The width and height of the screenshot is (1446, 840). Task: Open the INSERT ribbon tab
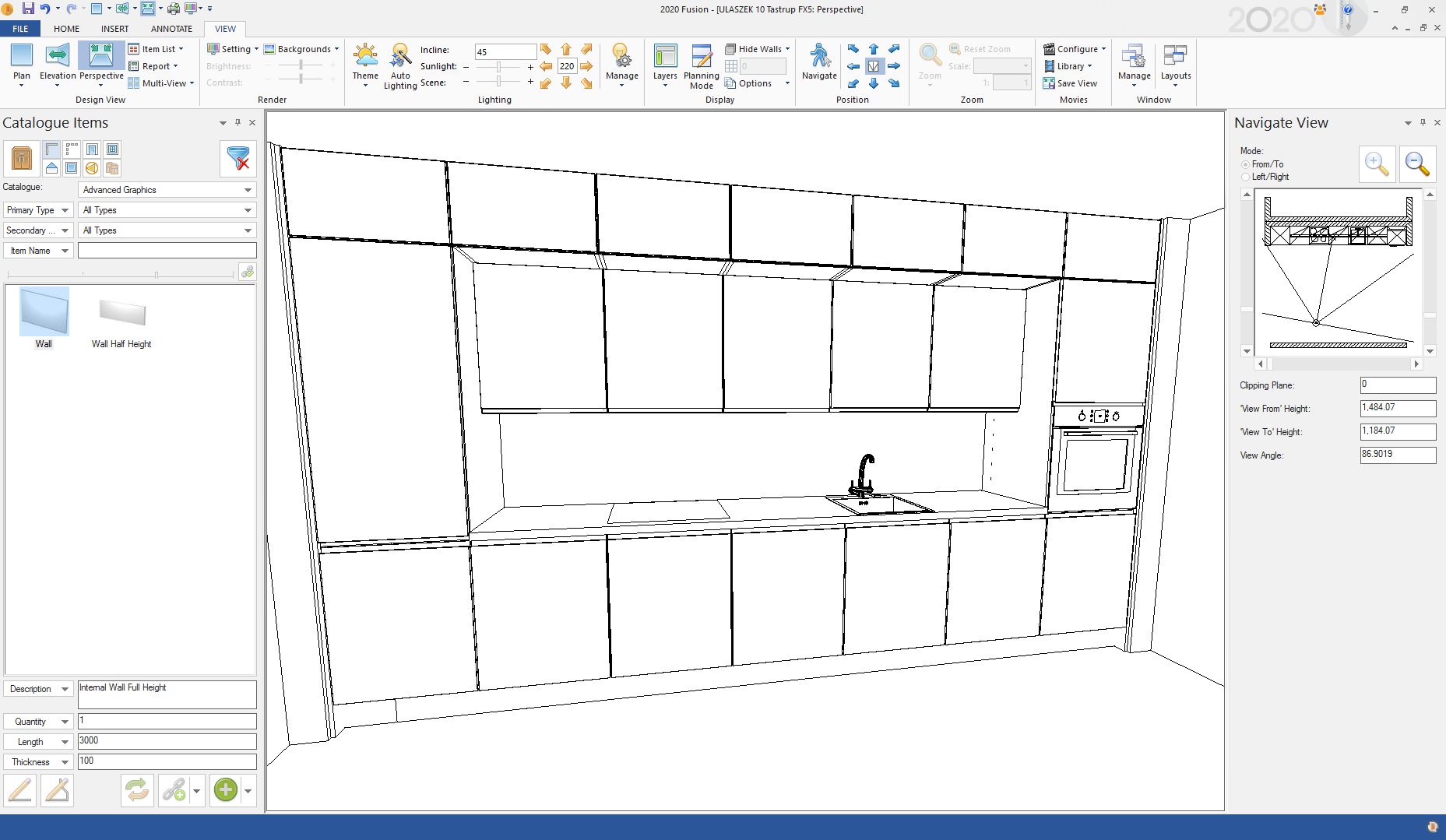point(114,29)
